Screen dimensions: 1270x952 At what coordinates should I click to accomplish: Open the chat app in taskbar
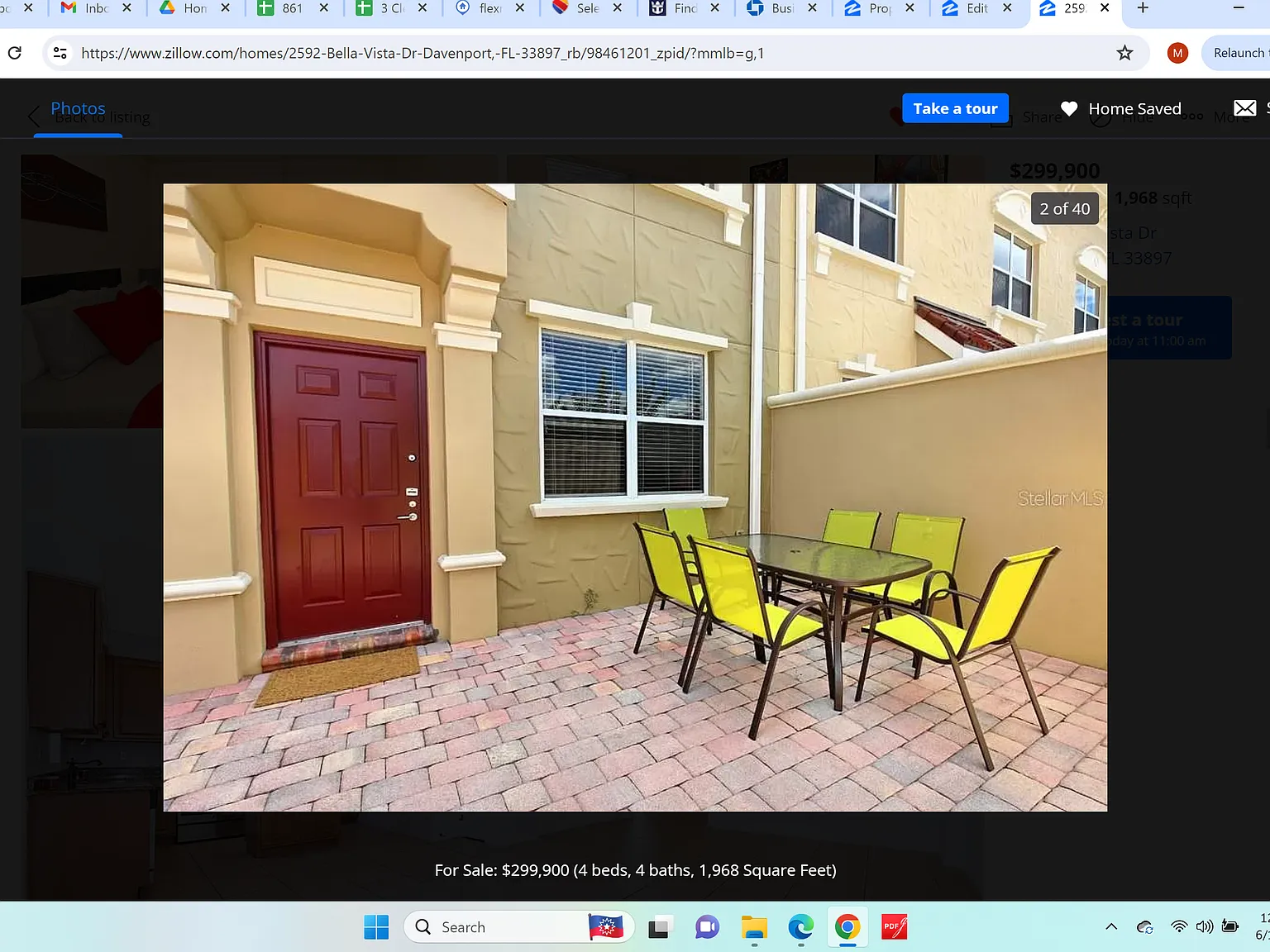click(707, 927)
